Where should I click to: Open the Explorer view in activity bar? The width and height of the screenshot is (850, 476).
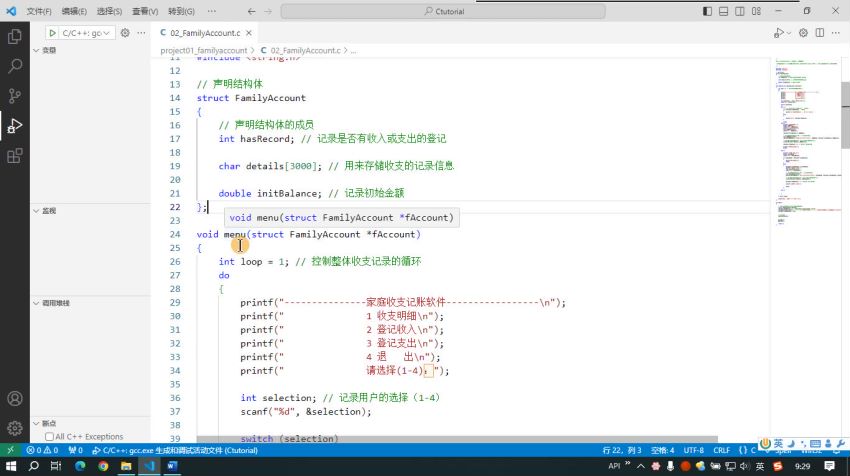(x=15, y=36)
